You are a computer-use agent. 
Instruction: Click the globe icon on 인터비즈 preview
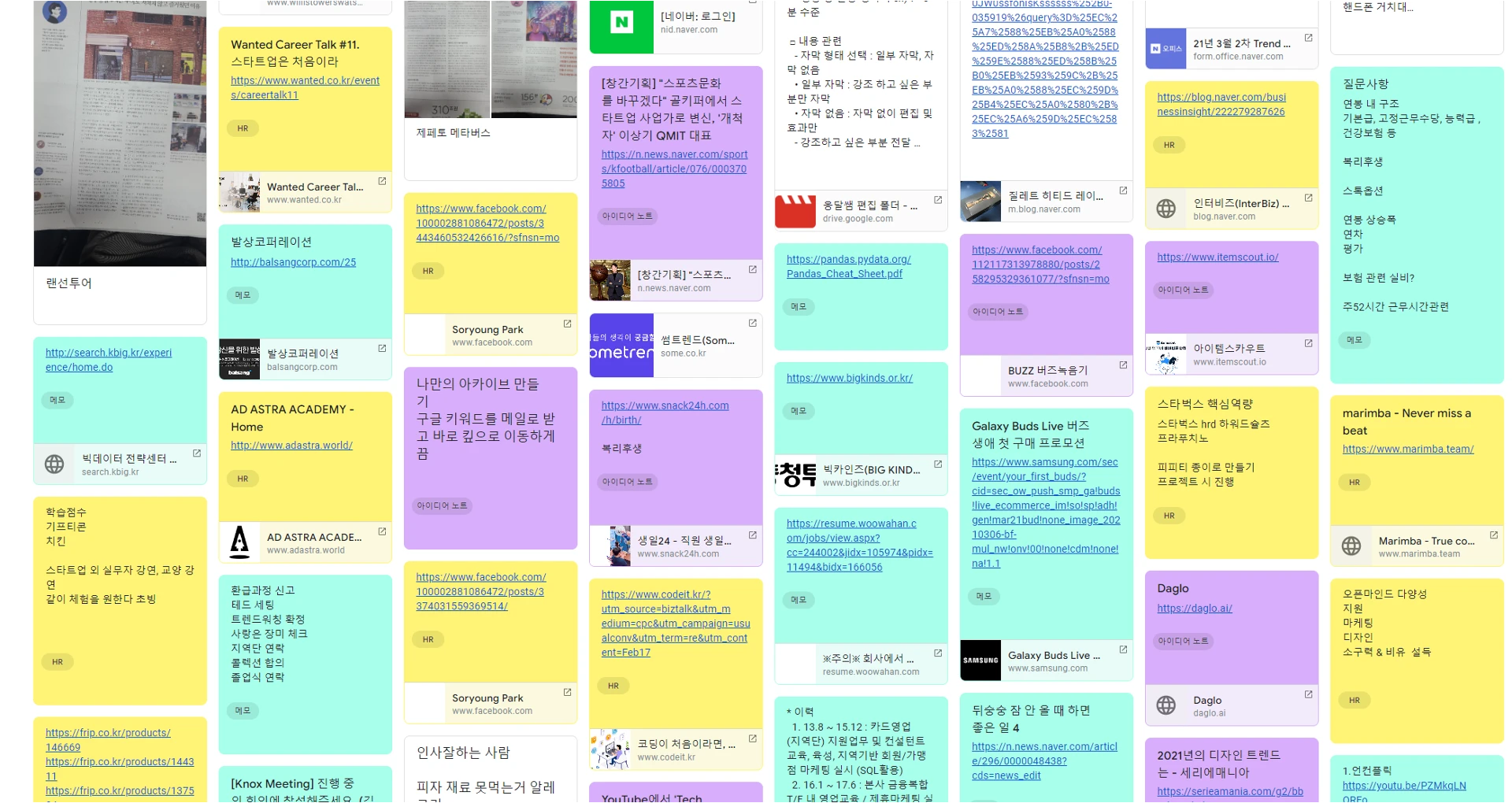(1165, 209)
